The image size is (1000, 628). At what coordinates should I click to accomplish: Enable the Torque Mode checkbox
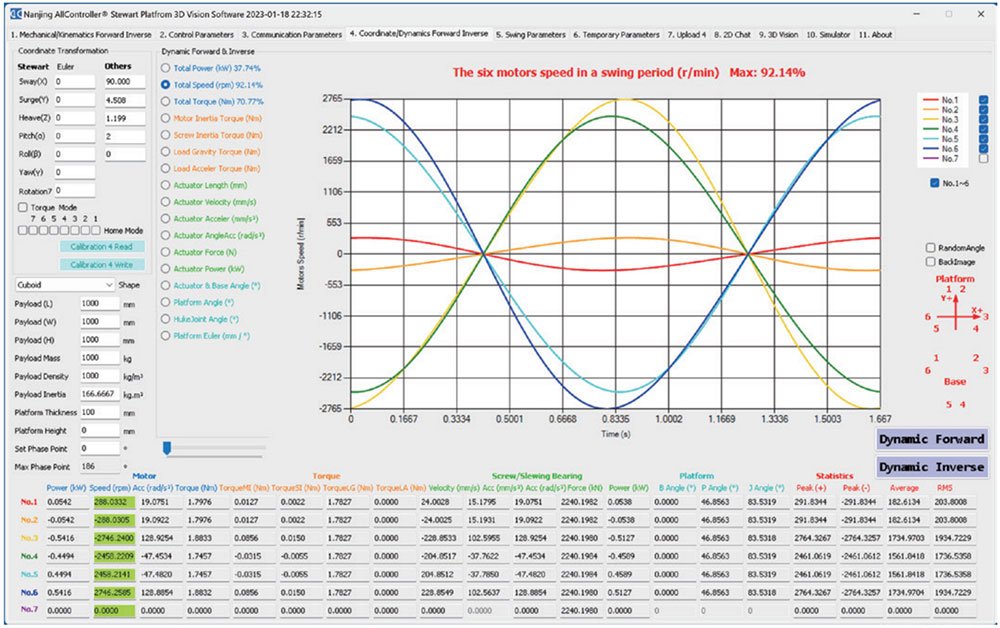(x=22, y=207)
